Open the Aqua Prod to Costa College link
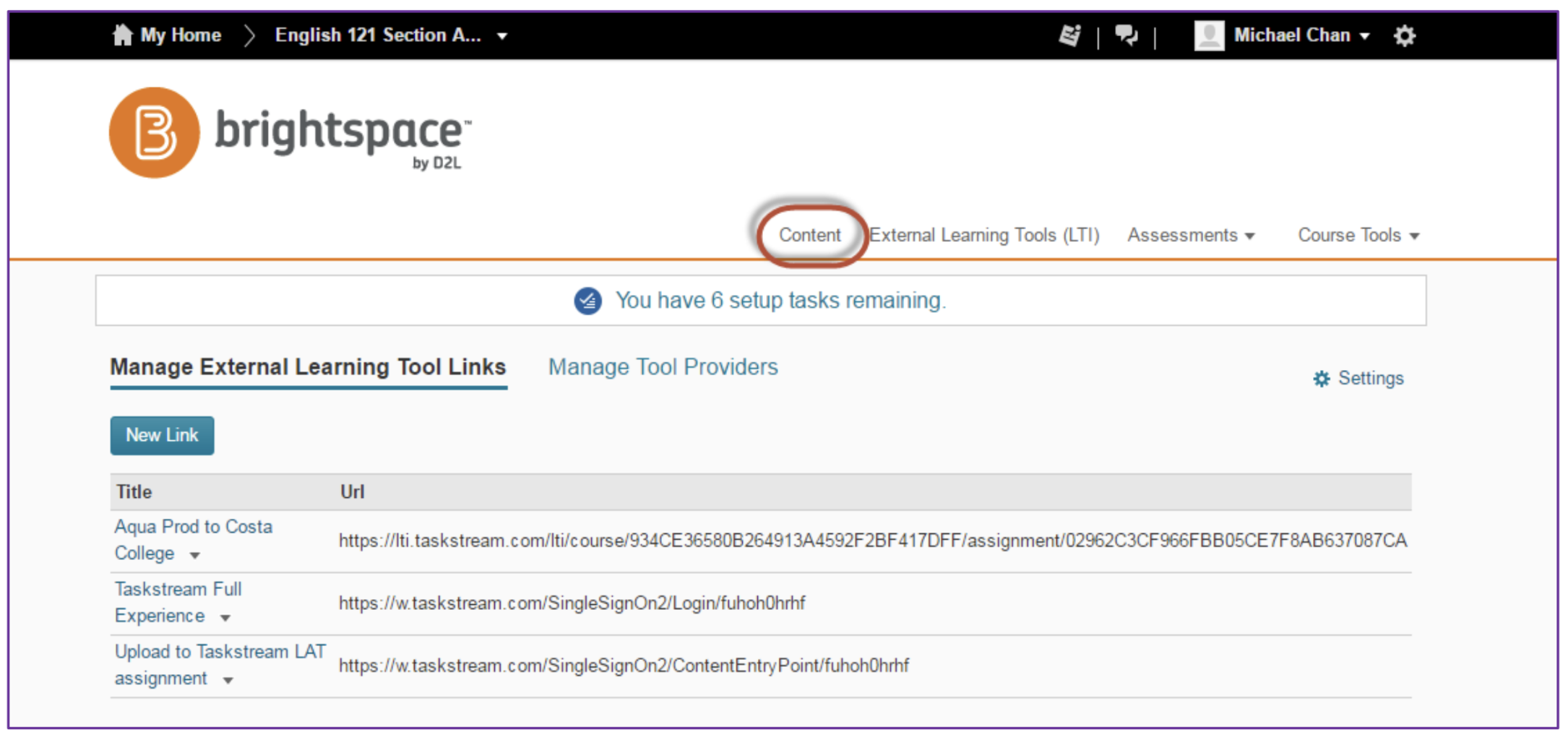Screen dimensions: 1568x740 pyautogui.click(x=193, y=539)
